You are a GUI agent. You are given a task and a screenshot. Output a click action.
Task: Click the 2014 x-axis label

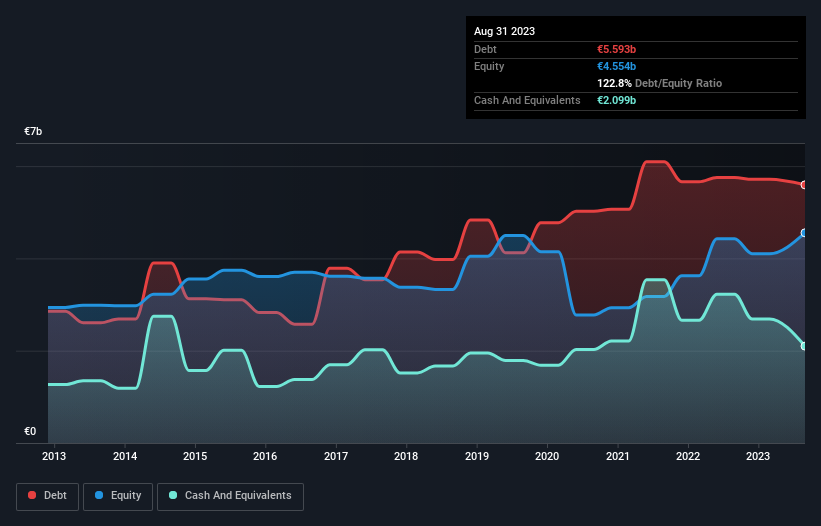pyautogui.click(x=125, y=456)
